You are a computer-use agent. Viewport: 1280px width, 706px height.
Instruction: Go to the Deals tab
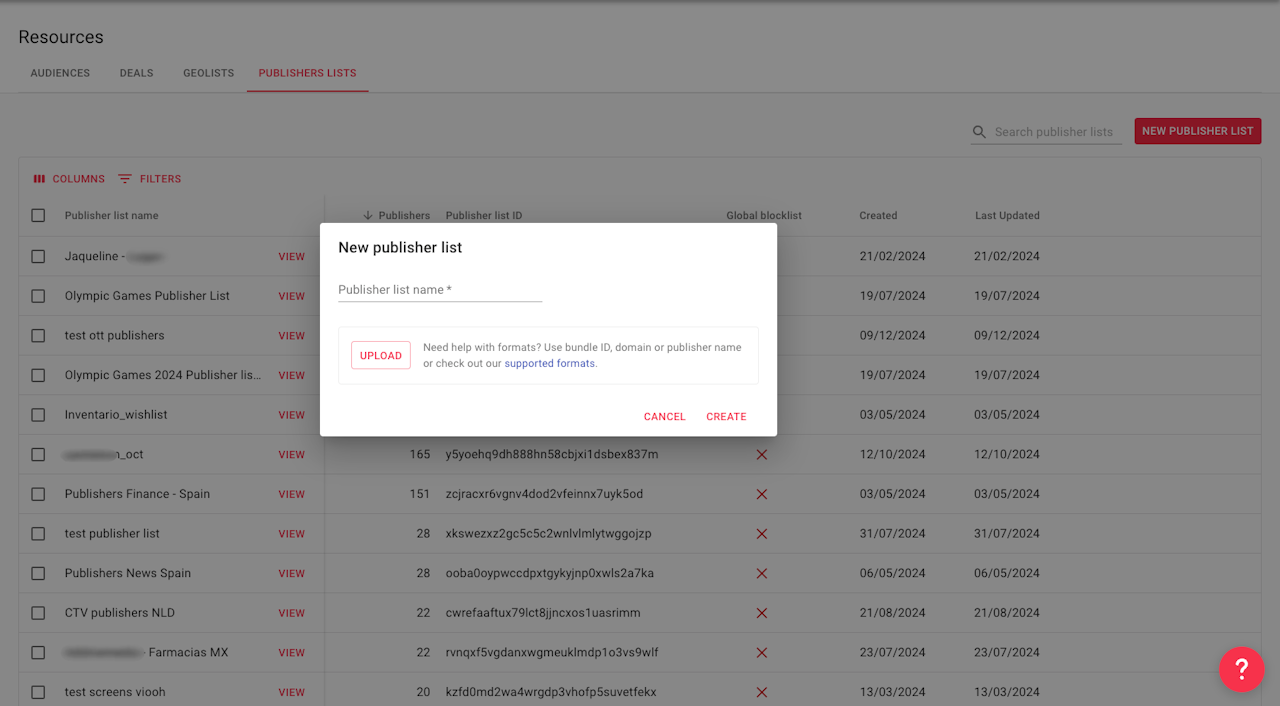coord(136,73)
